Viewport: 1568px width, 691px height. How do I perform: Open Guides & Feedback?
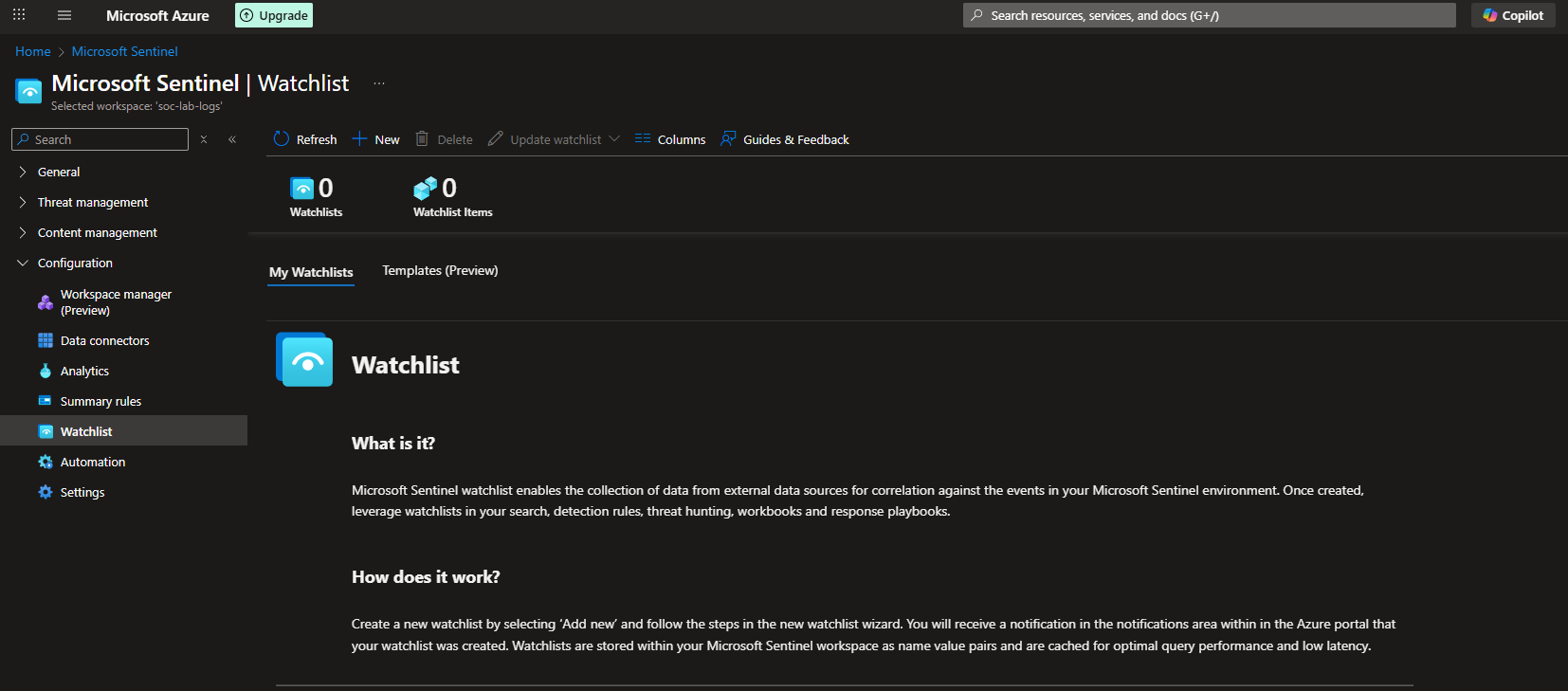click(x=785, y=139)
